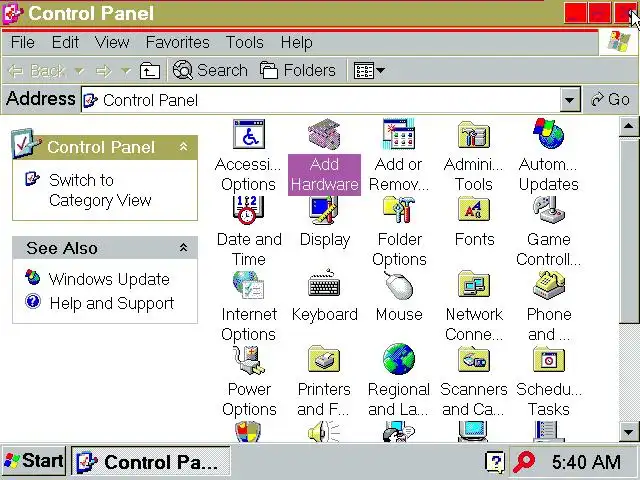Open the View menu
640x480 pixels.
[x=112, y=42]
